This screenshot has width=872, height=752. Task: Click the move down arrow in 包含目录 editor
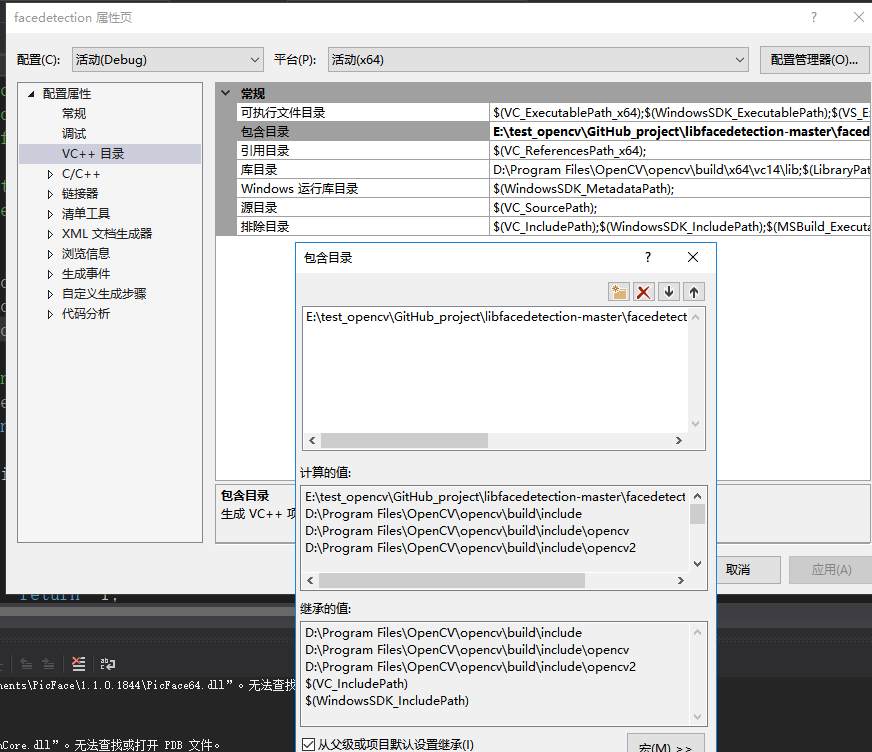point(669,291)
